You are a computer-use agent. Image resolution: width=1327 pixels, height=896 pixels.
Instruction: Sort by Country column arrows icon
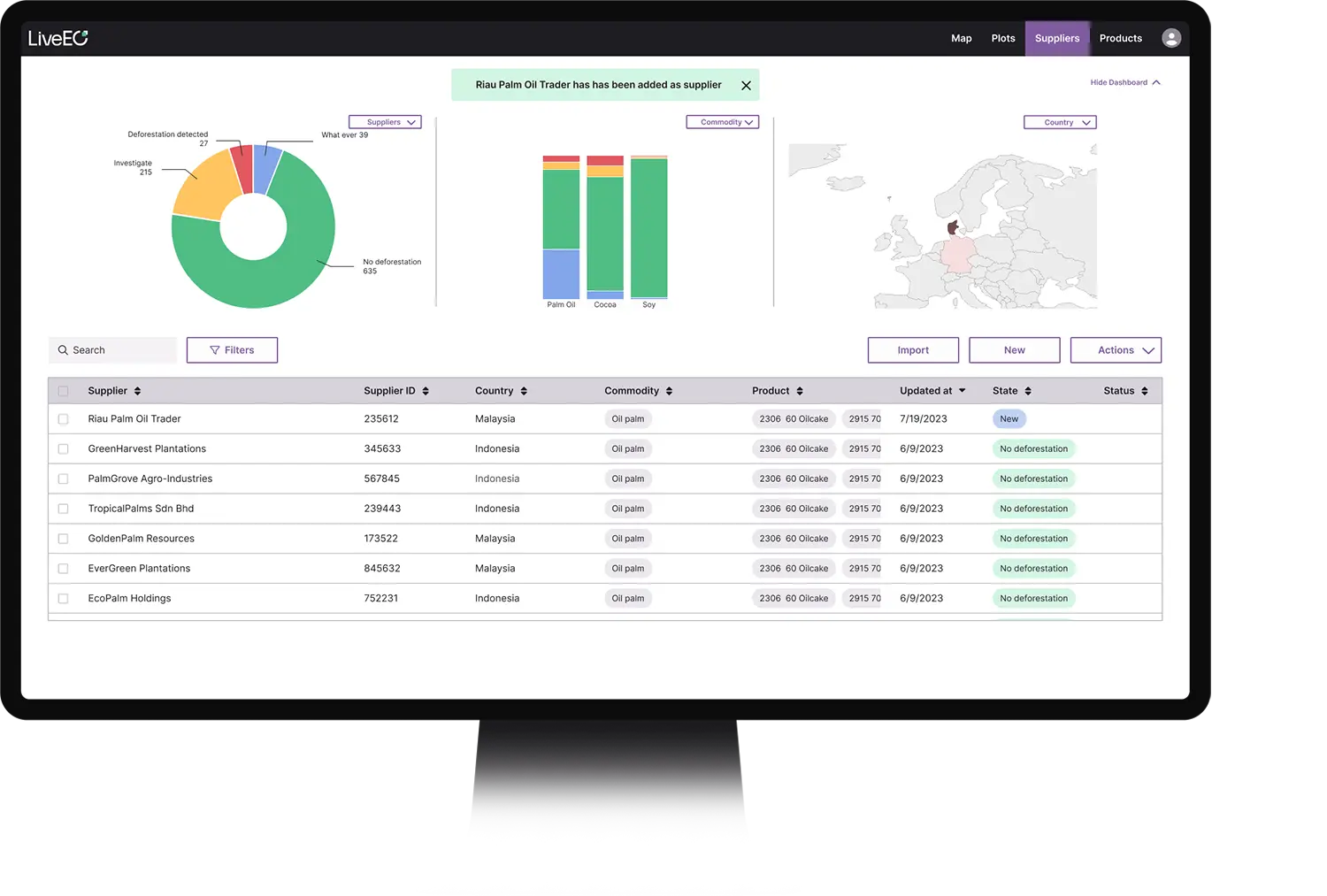524,391
